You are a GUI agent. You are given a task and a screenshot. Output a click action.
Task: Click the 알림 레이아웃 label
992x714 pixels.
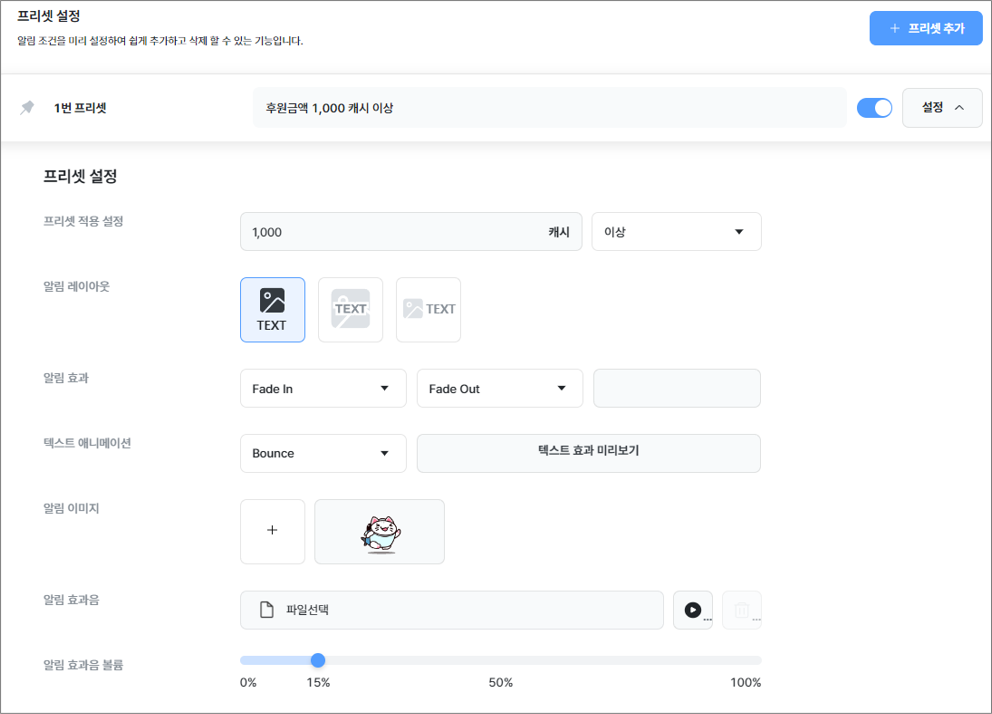coord(76,286)
